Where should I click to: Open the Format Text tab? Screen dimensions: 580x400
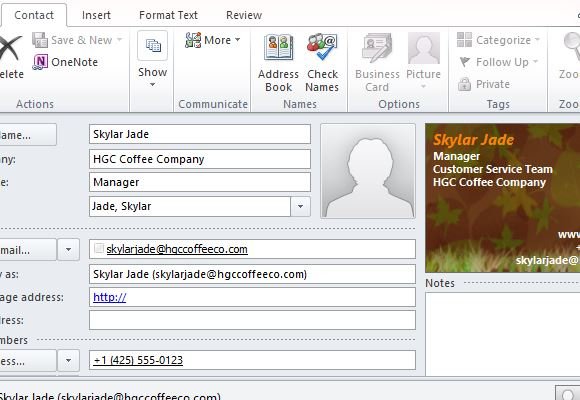[168, 15]
